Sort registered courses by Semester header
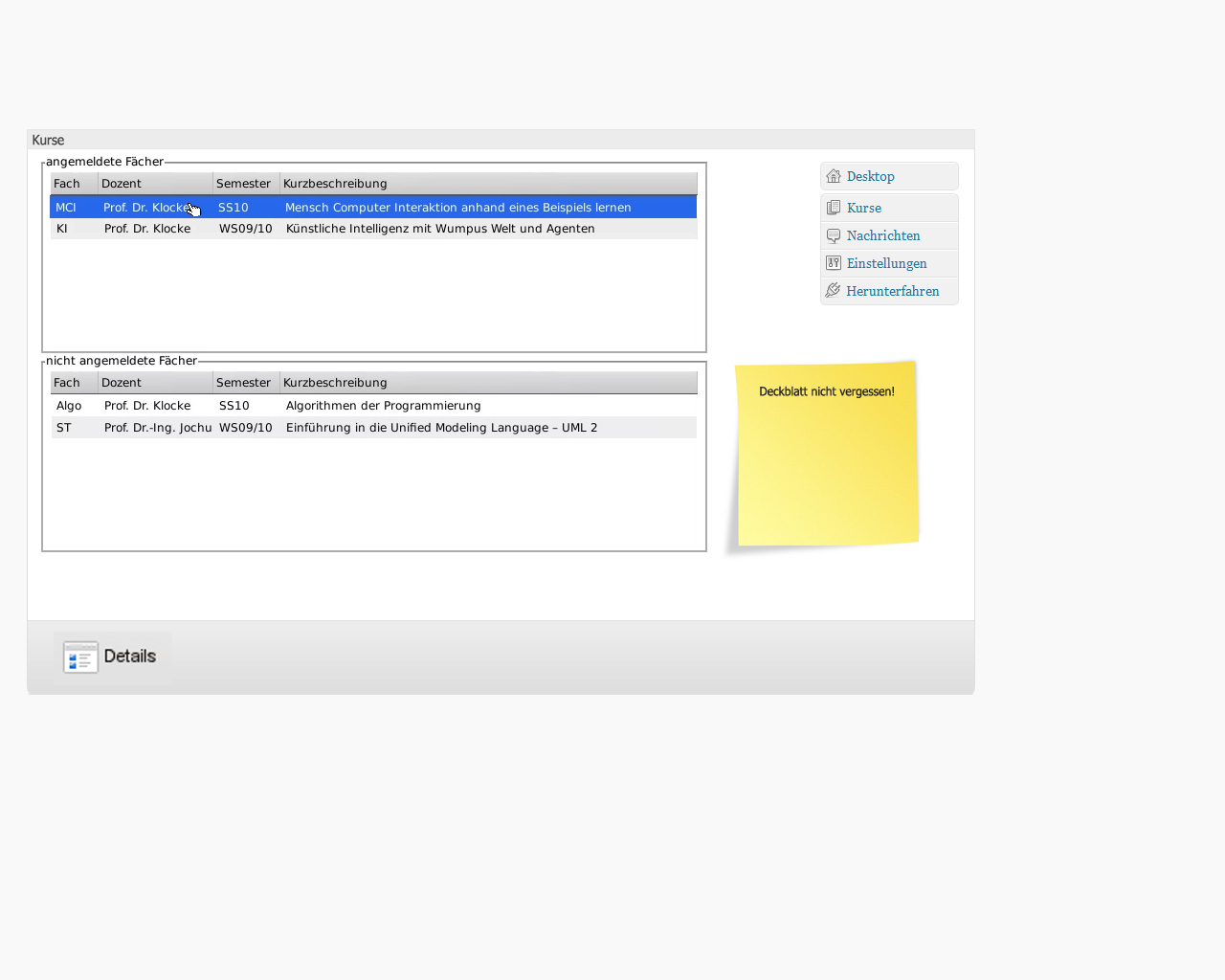The height and width of the screenshot is (980, 1225). tap(246, 184)
